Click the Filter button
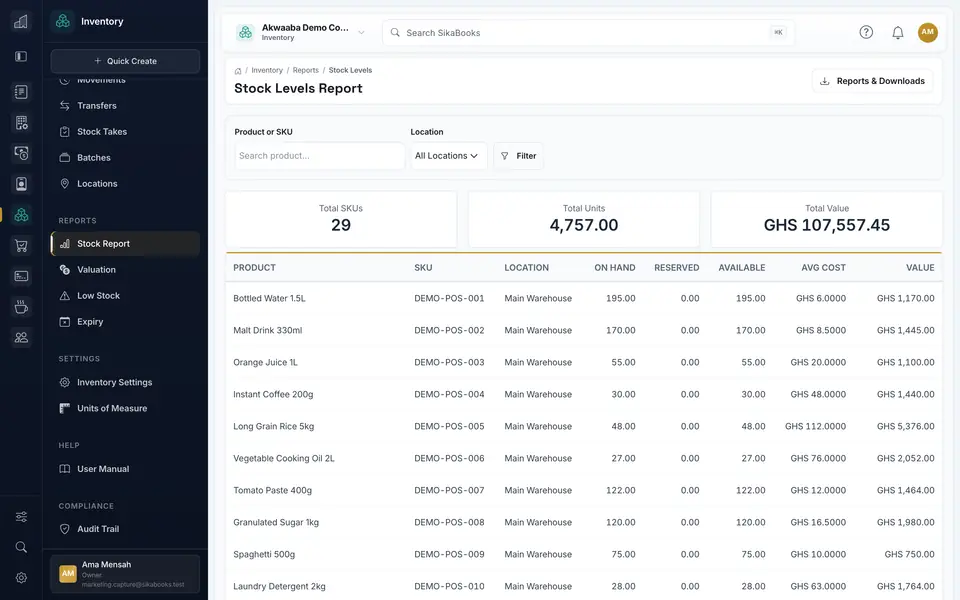 [x=518, y=156]
